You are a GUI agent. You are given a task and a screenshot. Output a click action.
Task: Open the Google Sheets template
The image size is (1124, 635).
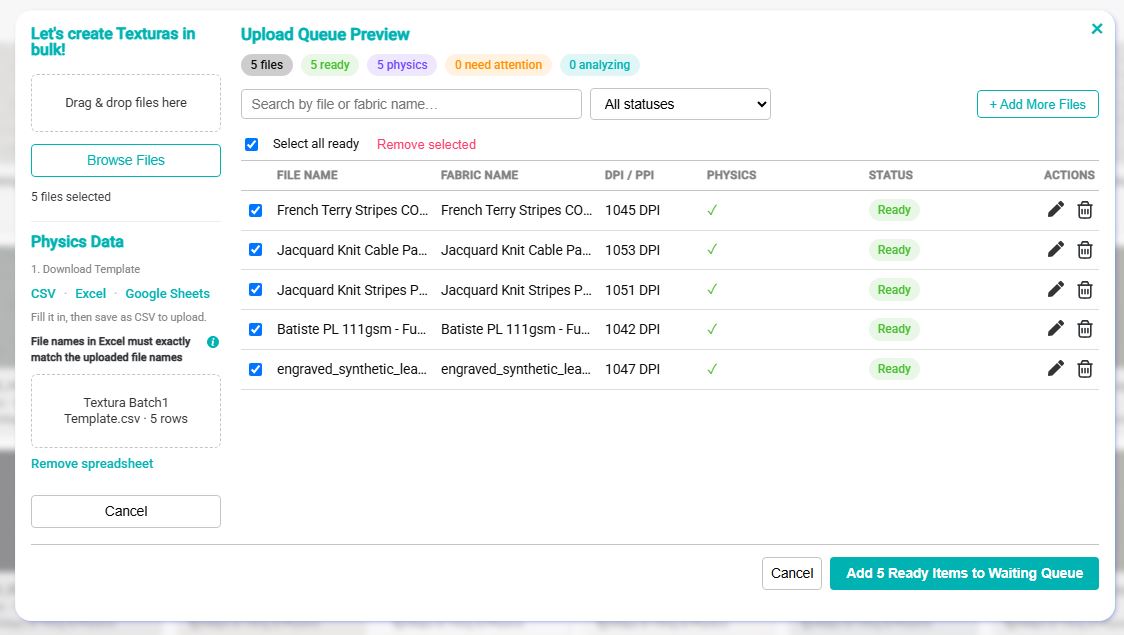[x=167, y=293]
